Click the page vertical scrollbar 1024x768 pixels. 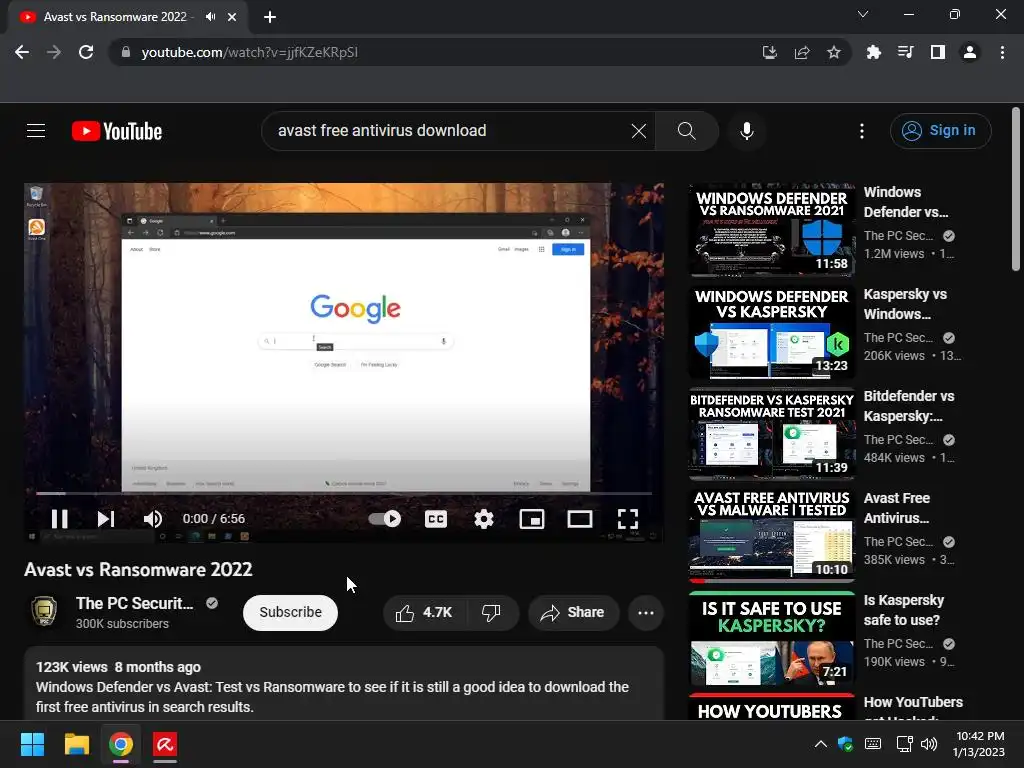click(1016, 189)
